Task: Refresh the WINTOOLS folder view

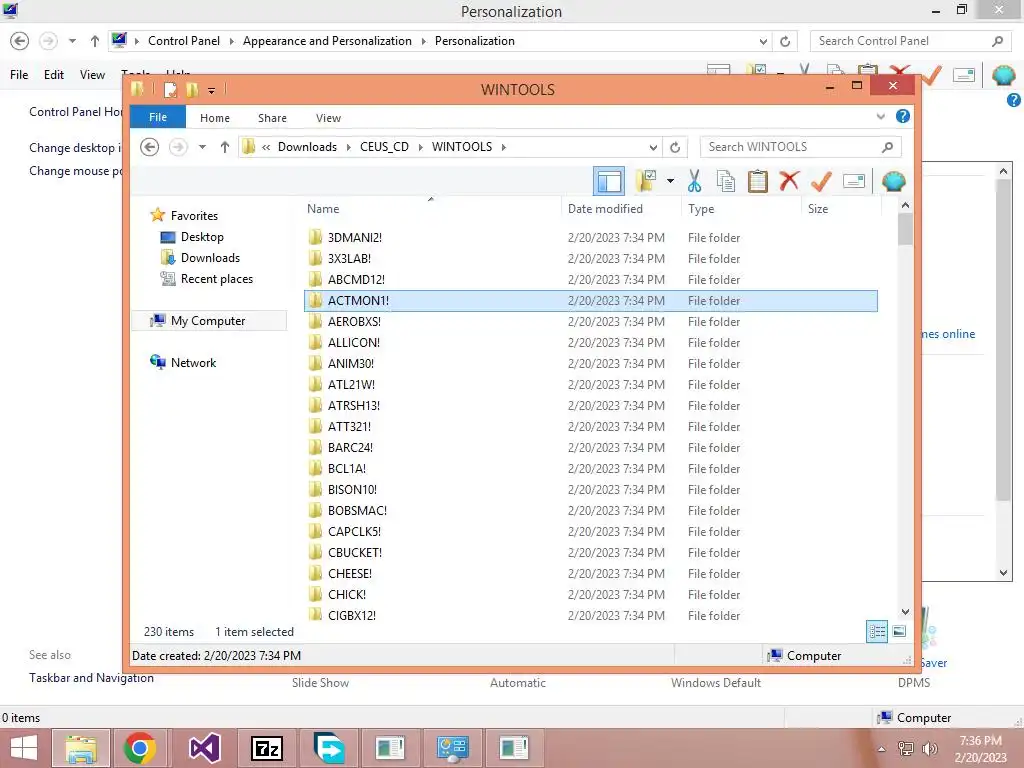Action: pos(675,147)
